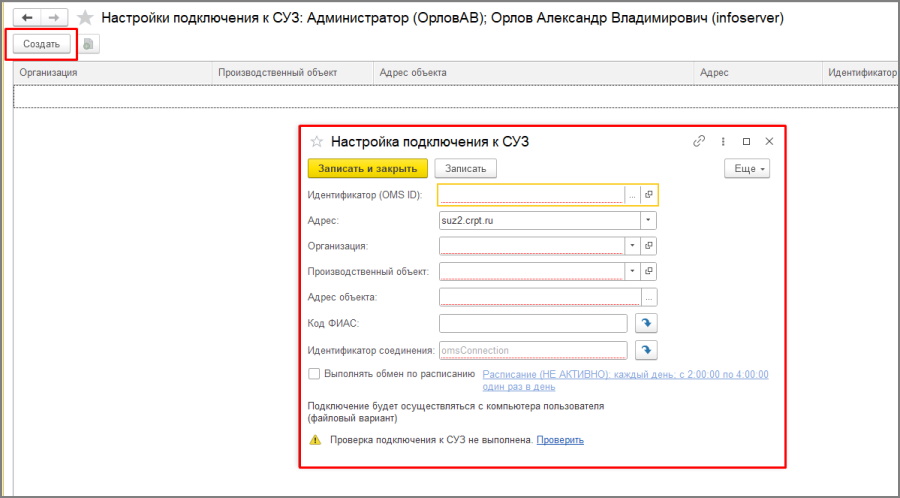Image resolution: width=900 pixels, height=498 pixels.
Task: Click the Проверить link
Action: (560, 440)
